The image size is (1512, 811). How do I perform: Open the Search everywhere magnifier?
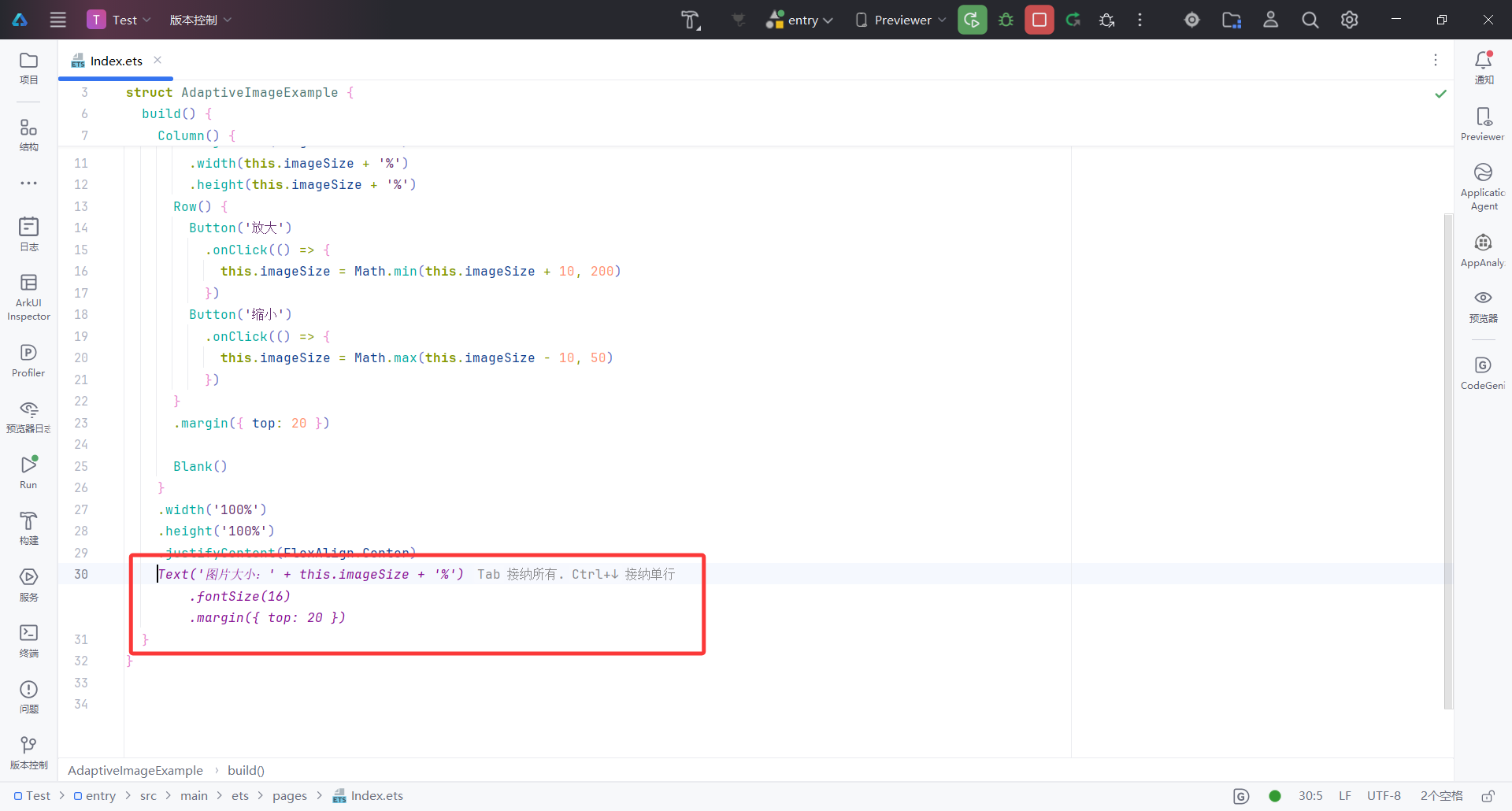tap(1310, 20)
